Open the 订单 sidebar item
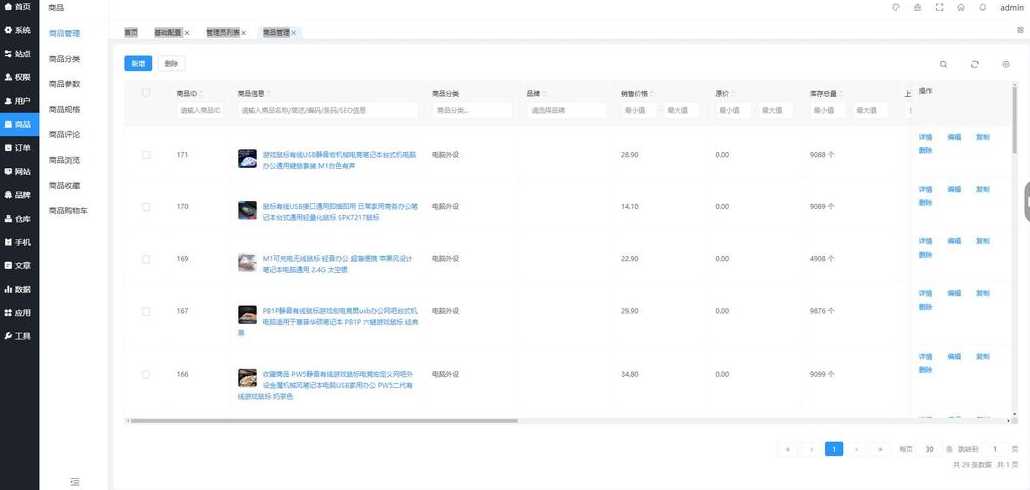 [18, 148]
